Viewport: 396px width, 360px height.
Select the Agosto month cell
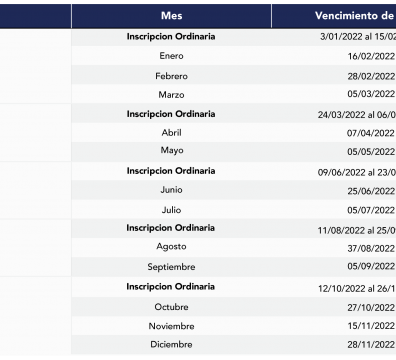tap(171, 247)
